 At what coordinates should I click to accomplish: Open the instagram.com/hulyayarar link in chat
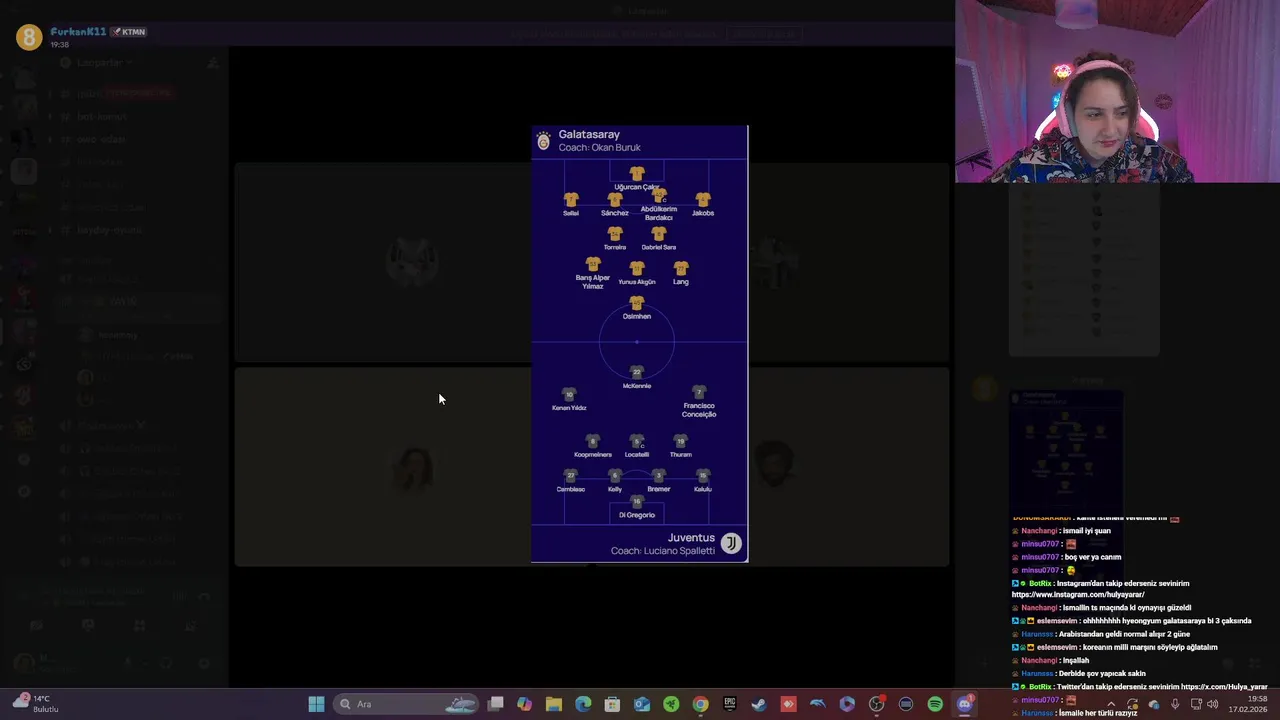(x=1078, y=594)
